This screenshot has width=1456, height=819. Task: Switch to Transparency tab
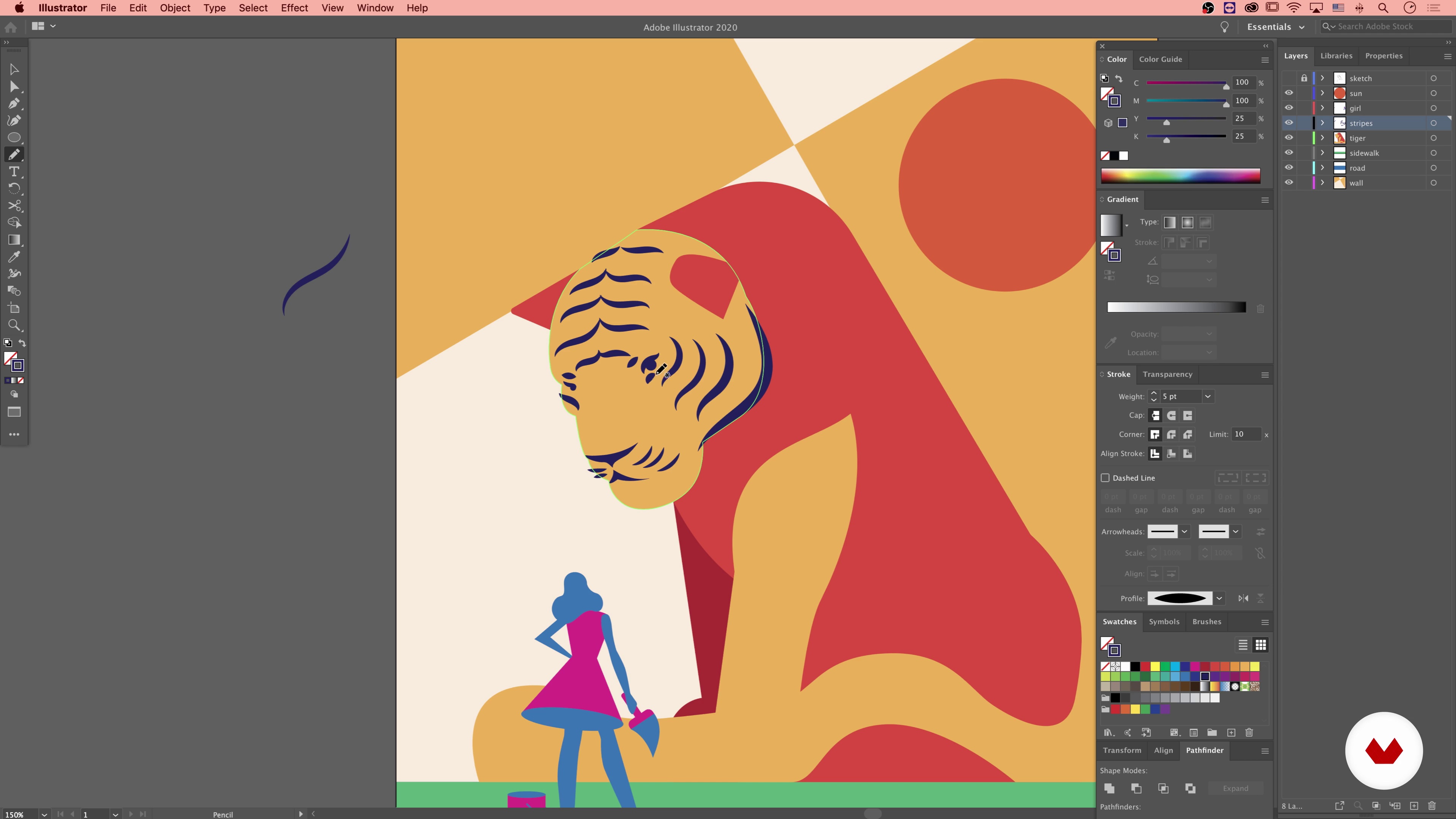pos(1167,374)
